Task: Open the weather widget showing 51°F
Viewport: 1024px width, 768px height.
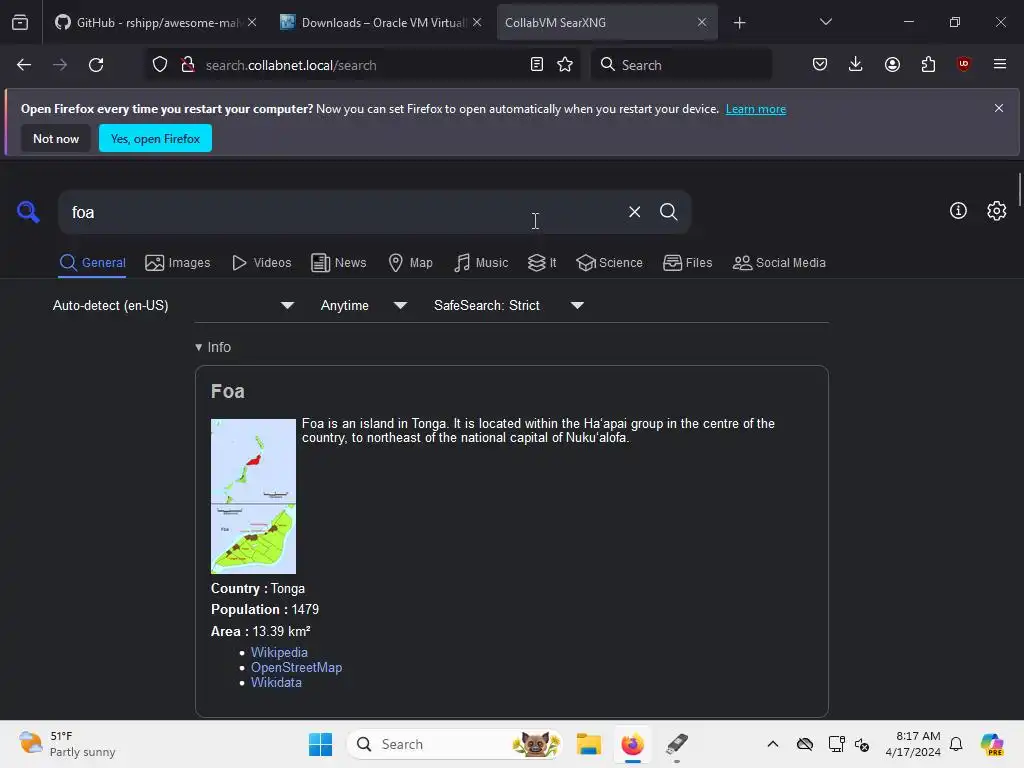Action: point(67,744)
